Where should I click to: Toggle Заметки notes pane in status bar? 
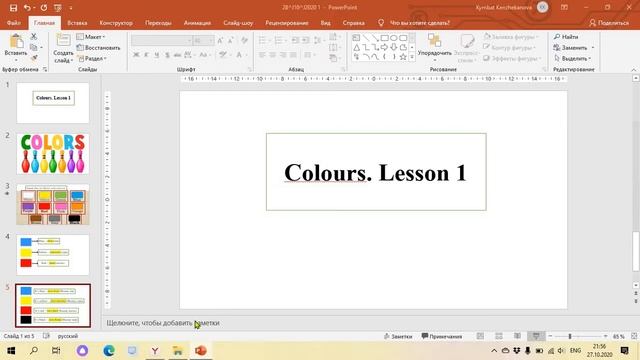[x=398, y=336]
